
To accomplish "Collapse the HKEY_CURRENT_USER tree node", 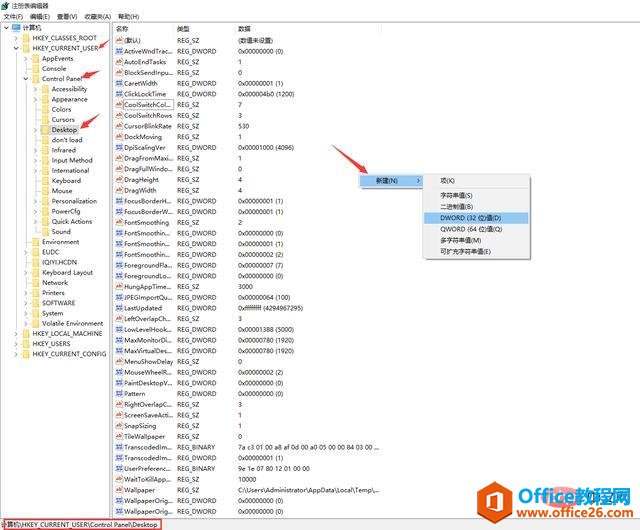I will pos(16,48).
